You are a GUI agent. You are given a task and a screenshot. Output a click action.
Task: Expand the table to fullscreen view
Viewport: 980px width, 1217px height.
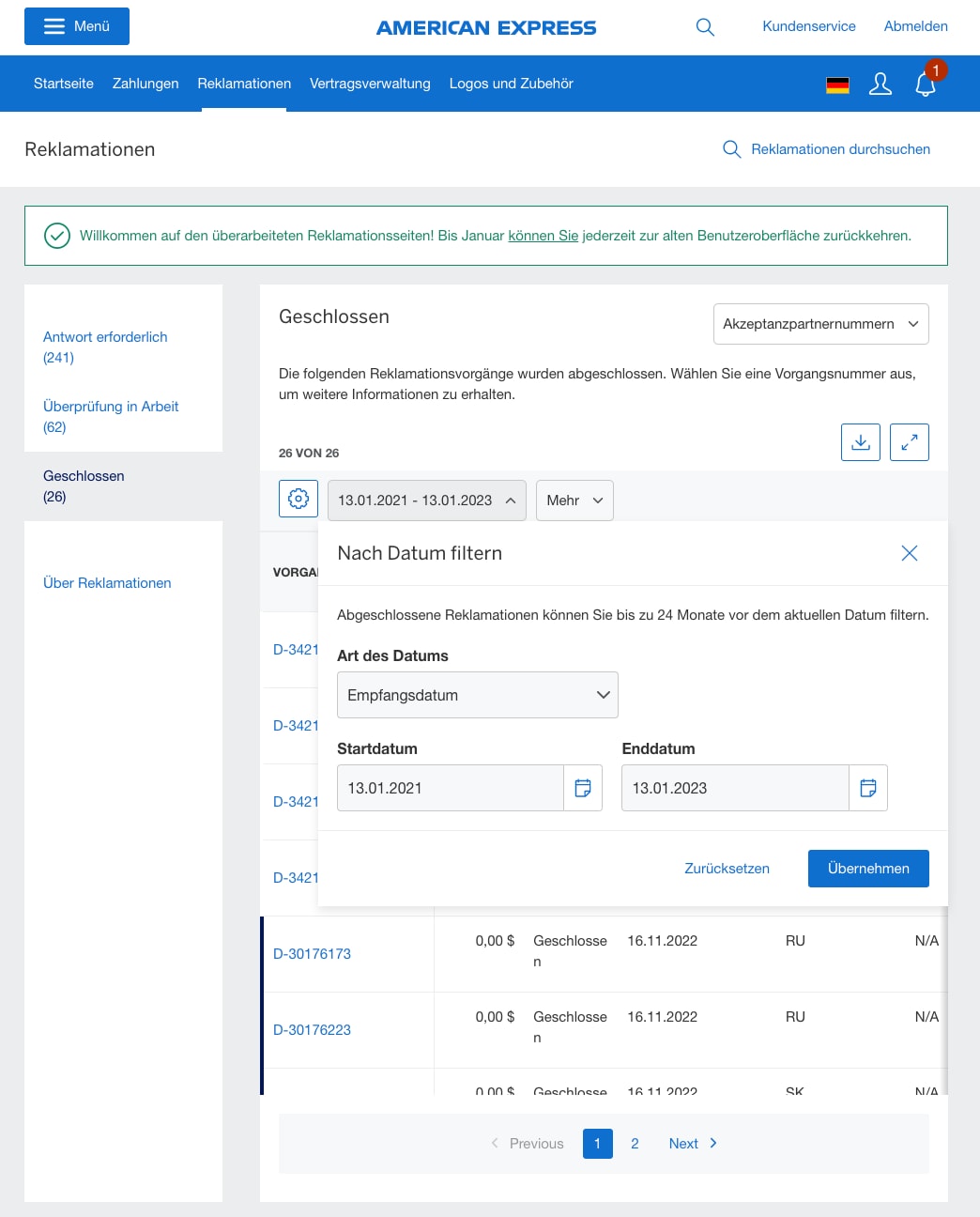909,441
